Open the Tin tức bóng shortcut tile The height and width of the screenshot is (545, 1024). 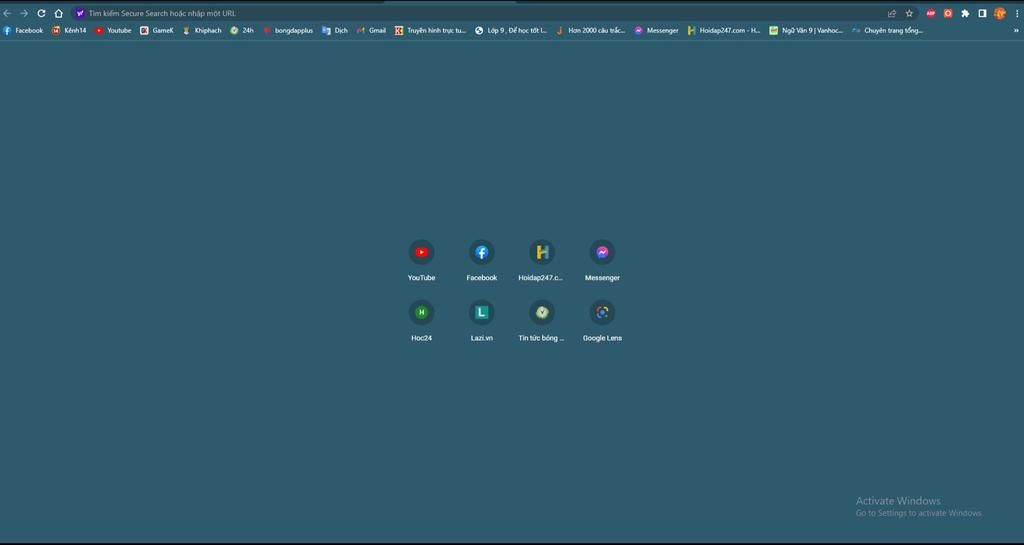[541, 313]
